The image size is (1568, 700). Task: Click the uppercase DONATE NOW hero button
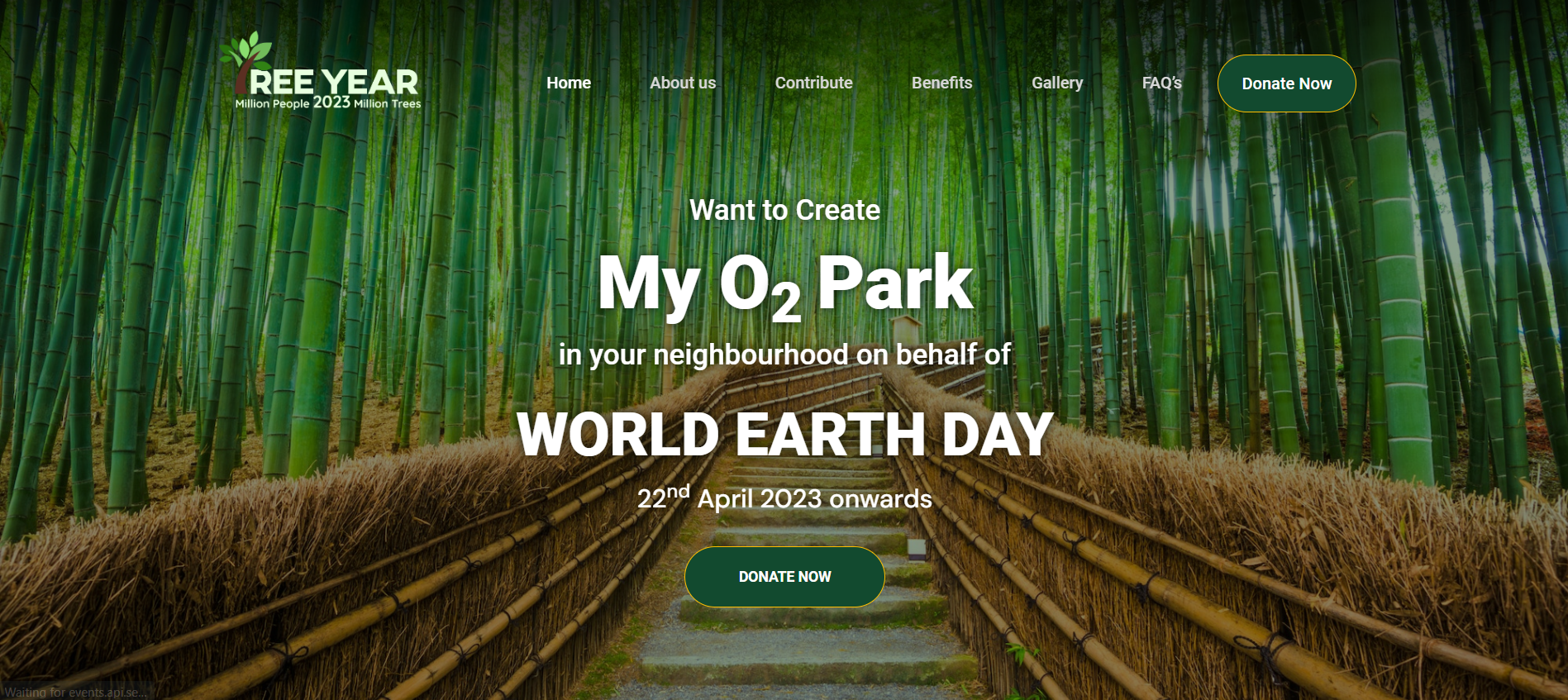784,577
